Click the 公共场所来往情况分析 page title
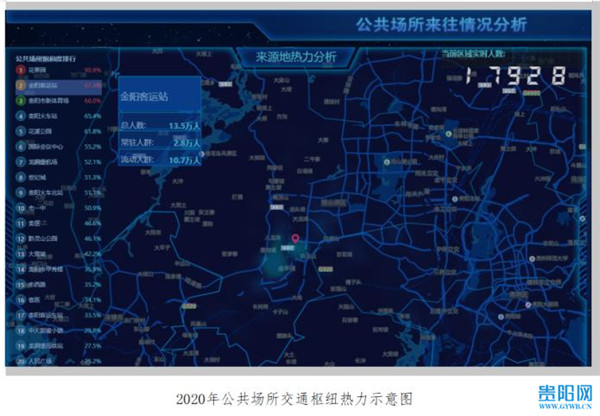 click(x=442, y=24)
